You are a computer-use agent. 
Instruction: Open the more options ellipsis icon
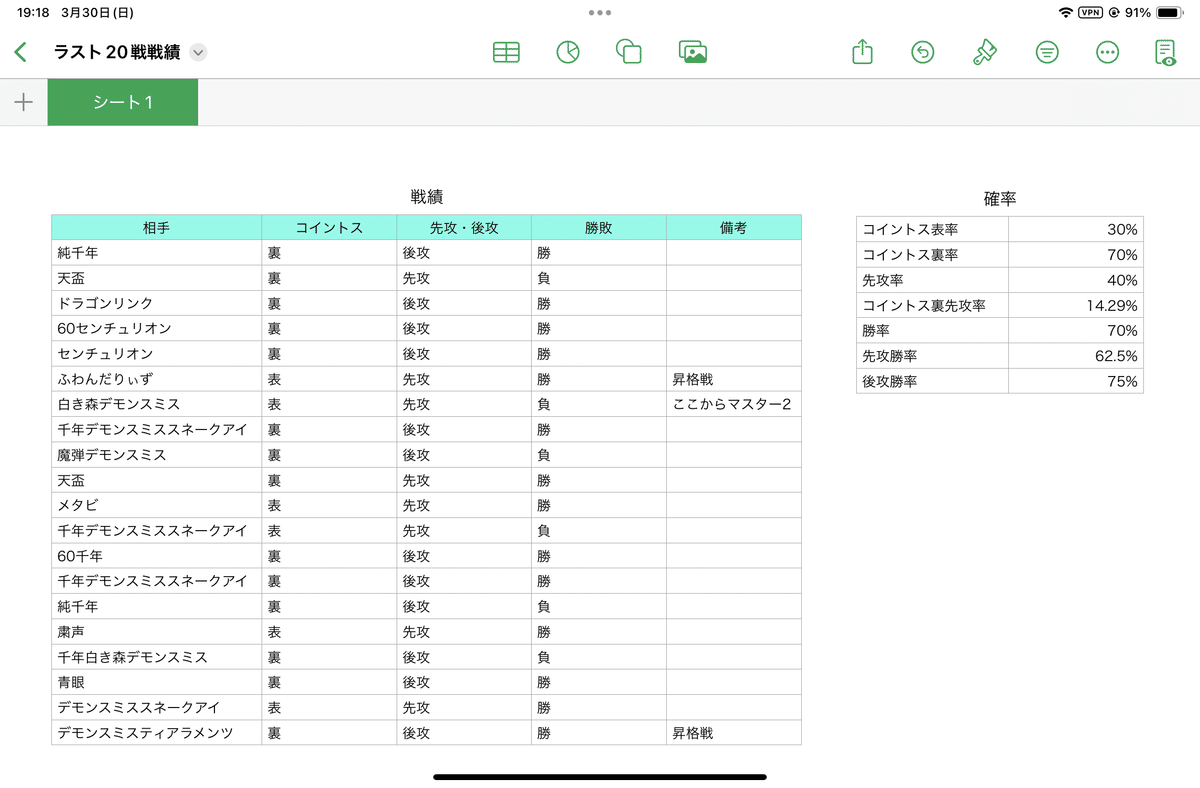[1107, 53]
